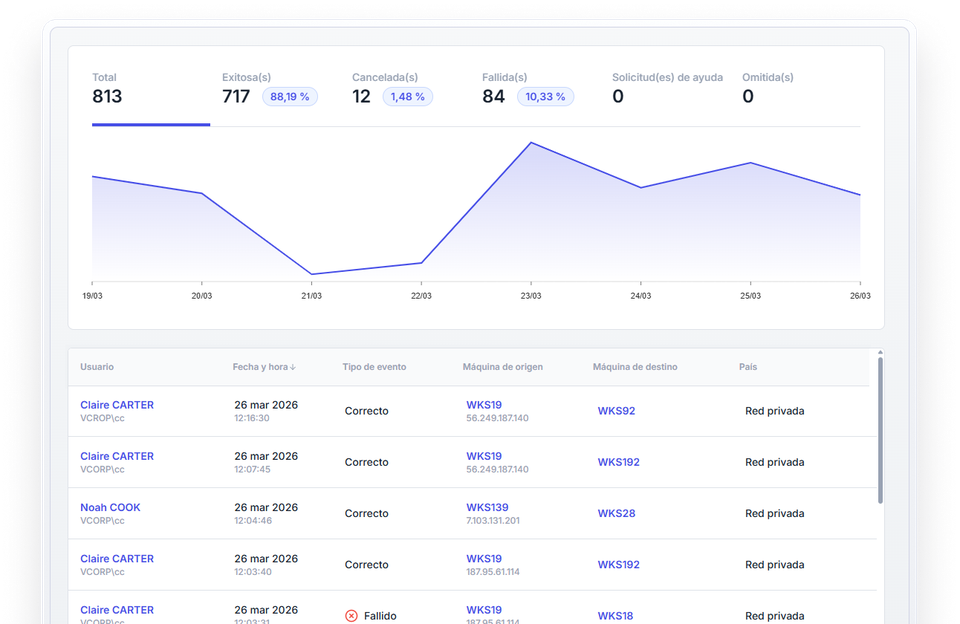Sort by the Fecha y hora arrow icon
The width and height of the screenshot is (960, 624).
point(293,367)
